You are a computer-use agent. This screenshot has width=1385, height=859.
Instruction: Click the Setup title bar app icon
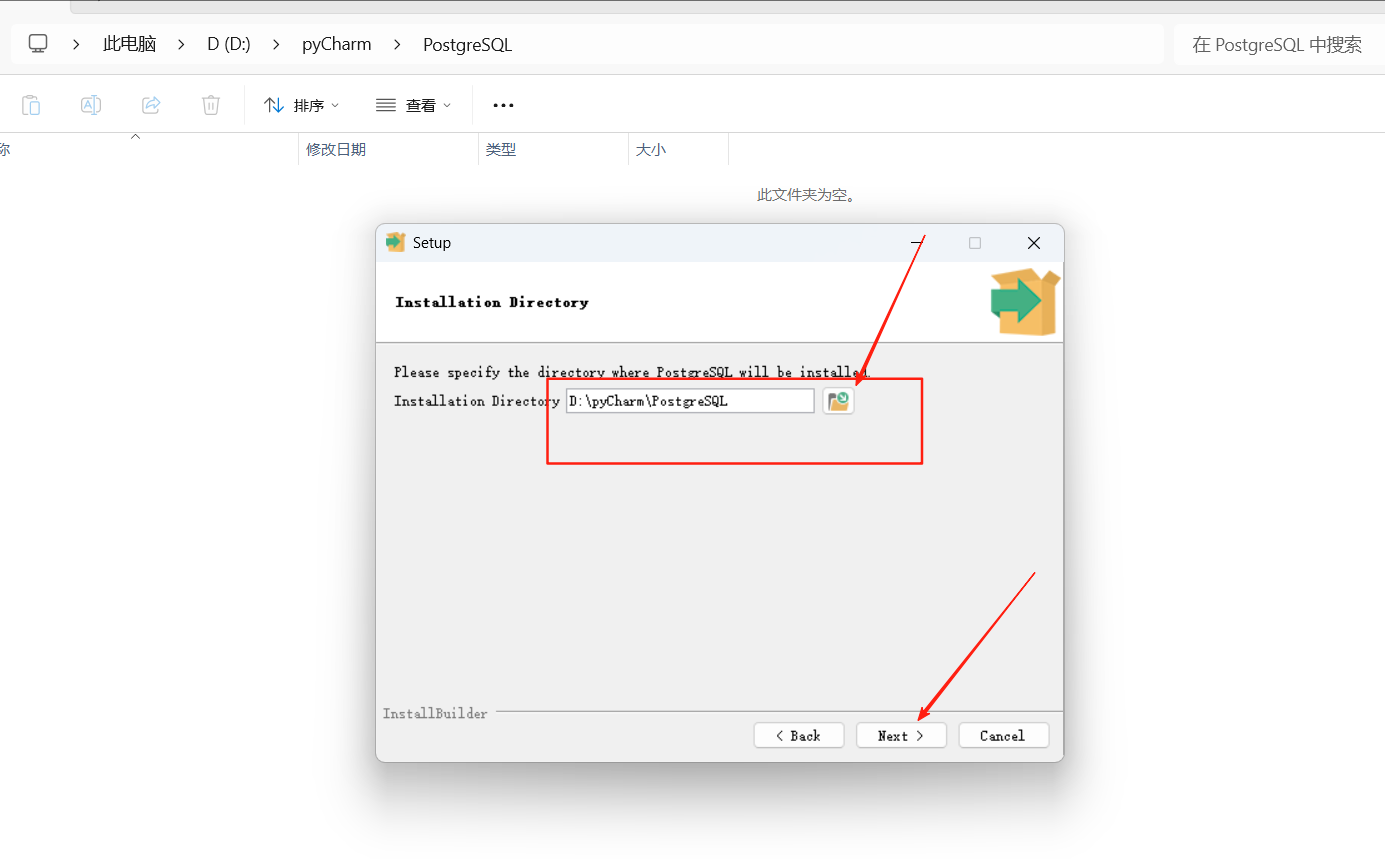[x=395, y=242]
